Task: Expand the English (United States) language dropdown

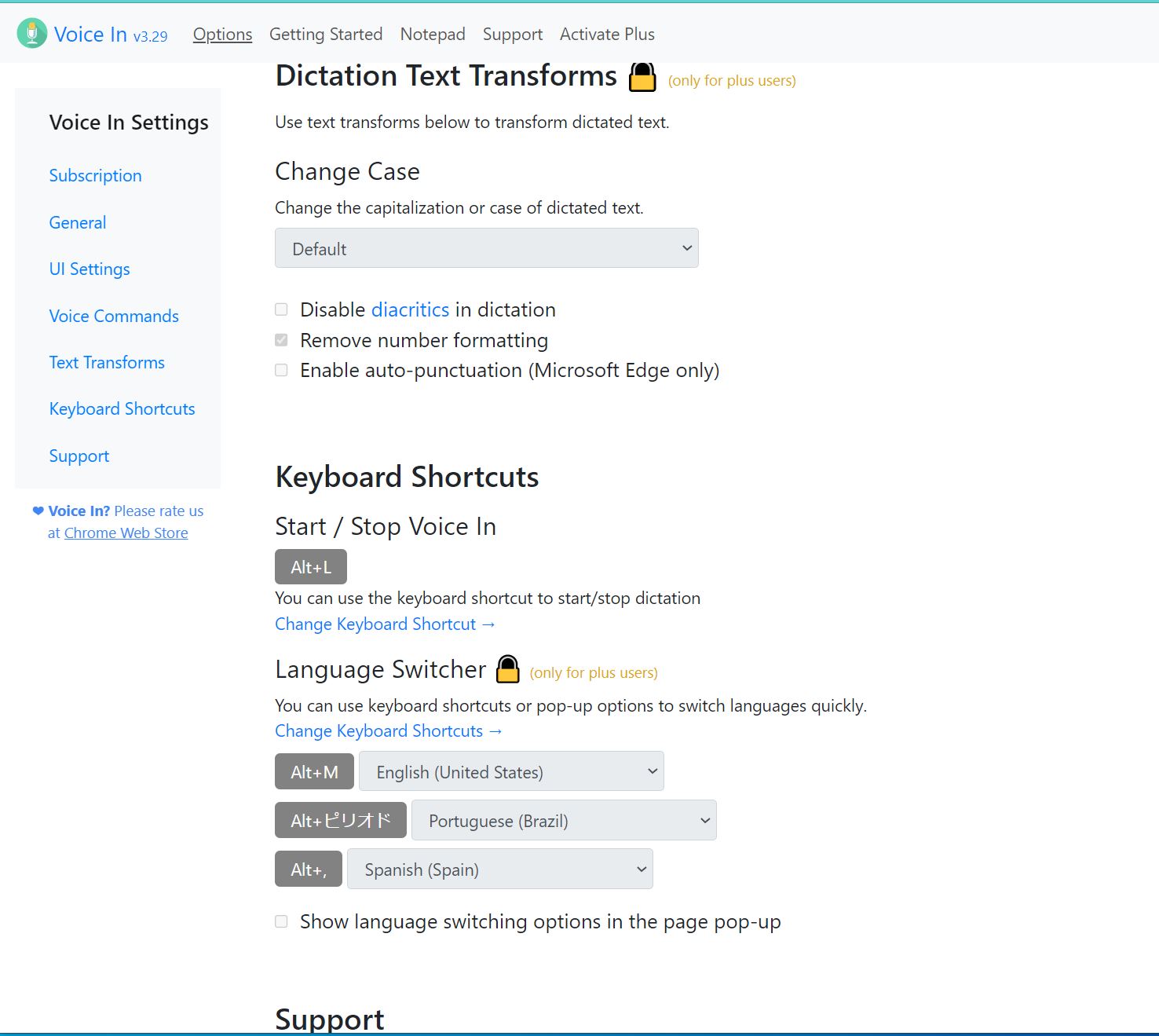Action: (x=511, y=771)
